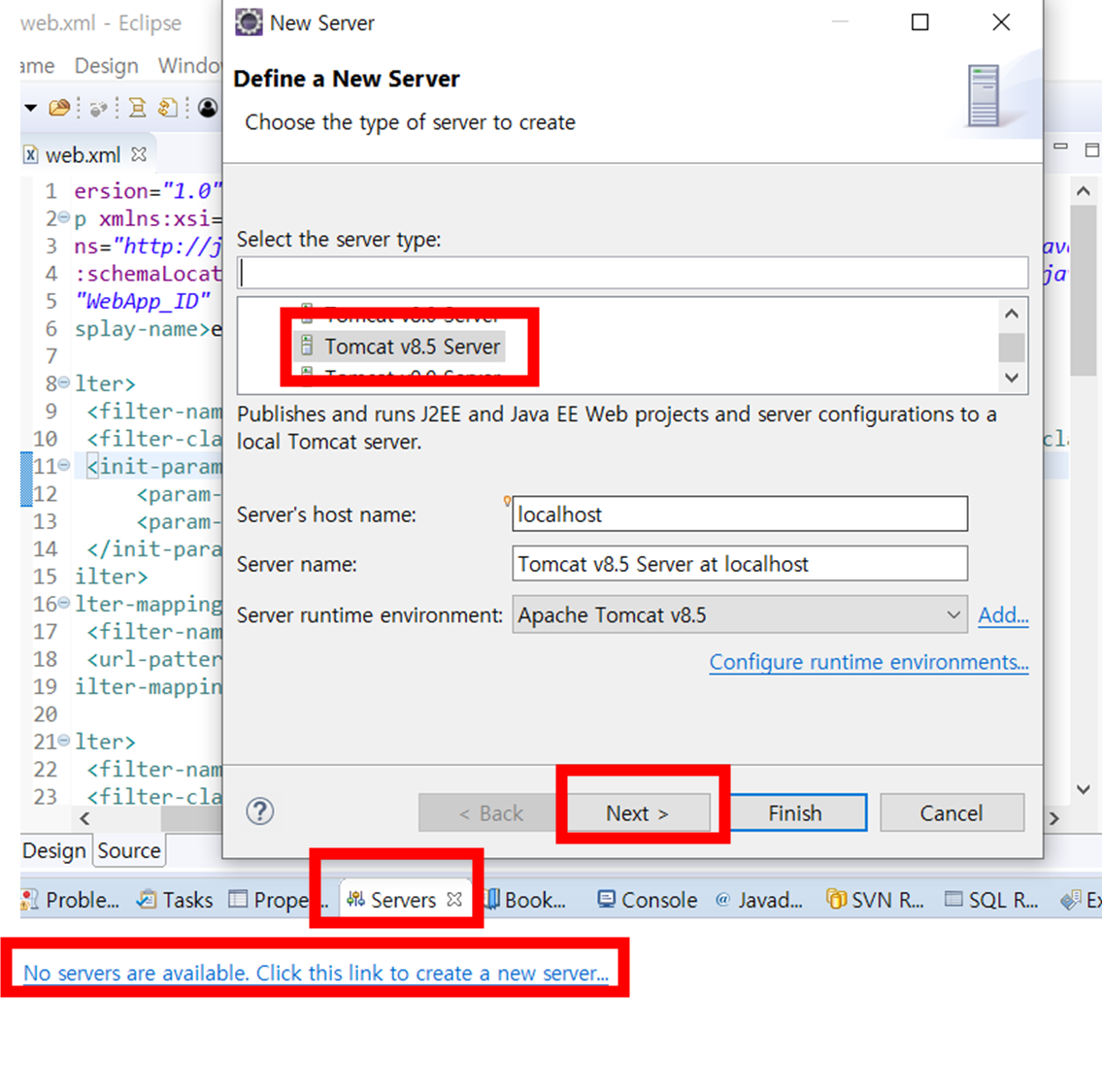Collapse fold marker on line 21

pos(64,741)
